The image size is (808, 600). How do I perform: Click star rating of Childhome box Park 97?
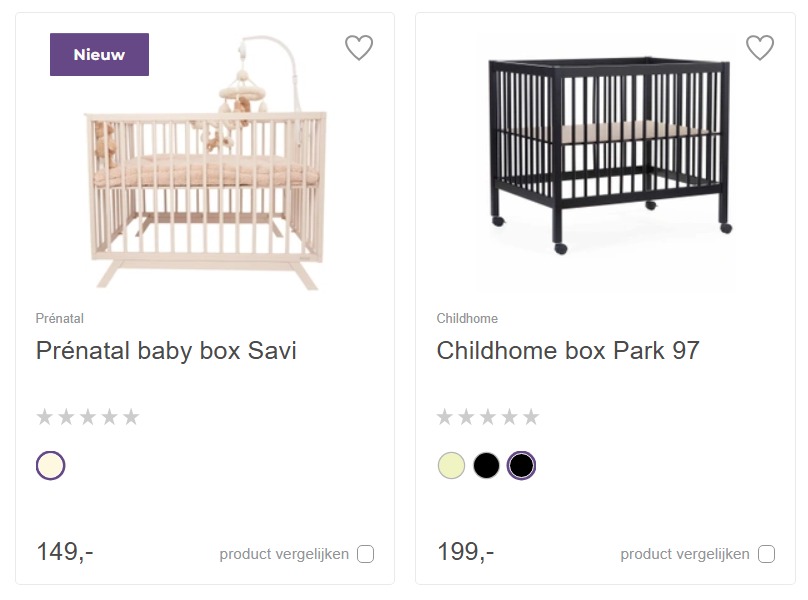[488, 416]
